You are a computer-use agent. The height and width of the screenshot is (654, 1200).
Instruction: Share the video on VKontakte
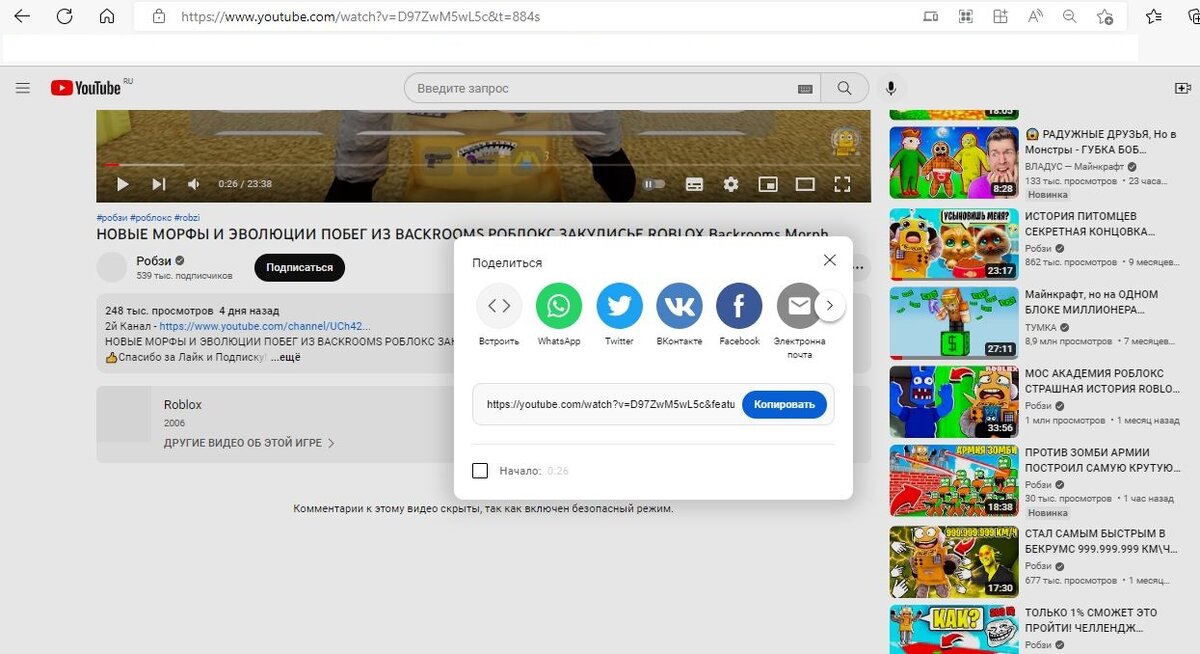tap(679, 306)
